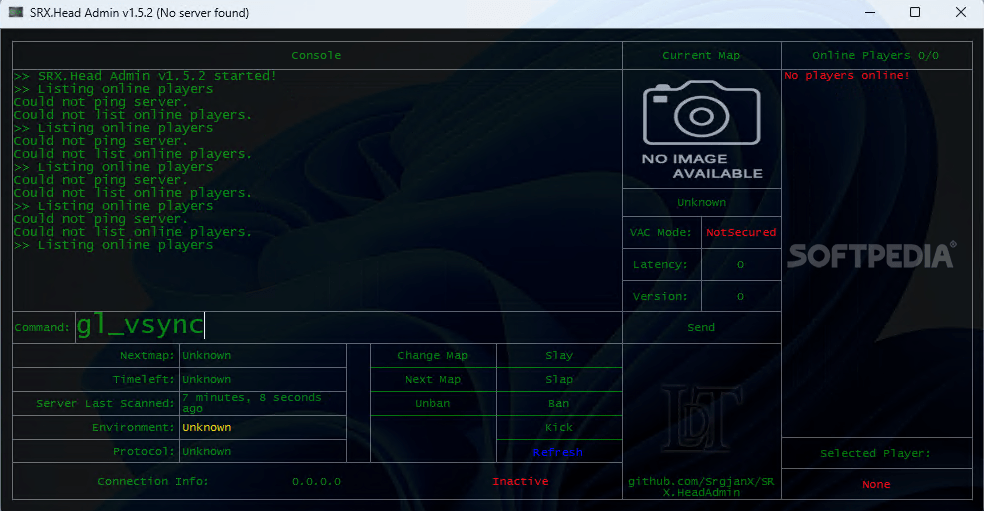The width and height of the screenshot is (984, 511).
Task: Click the Send command button
Action: pos(701,327)
